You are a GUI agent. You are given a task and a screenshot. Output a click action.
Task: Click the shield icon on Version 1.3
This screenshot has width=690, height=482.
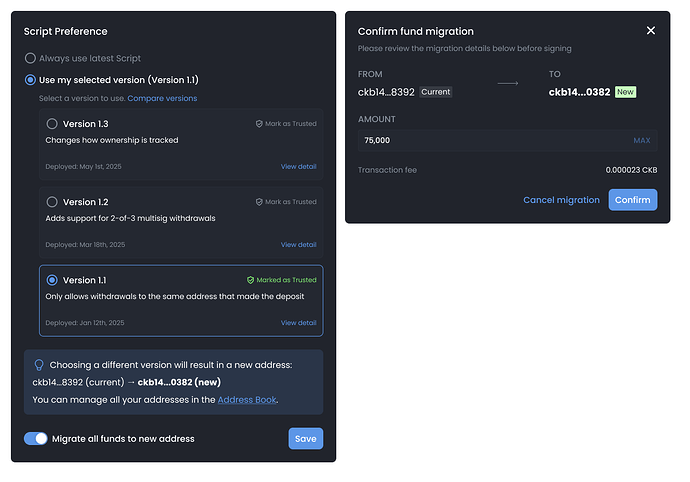[260, 124]
